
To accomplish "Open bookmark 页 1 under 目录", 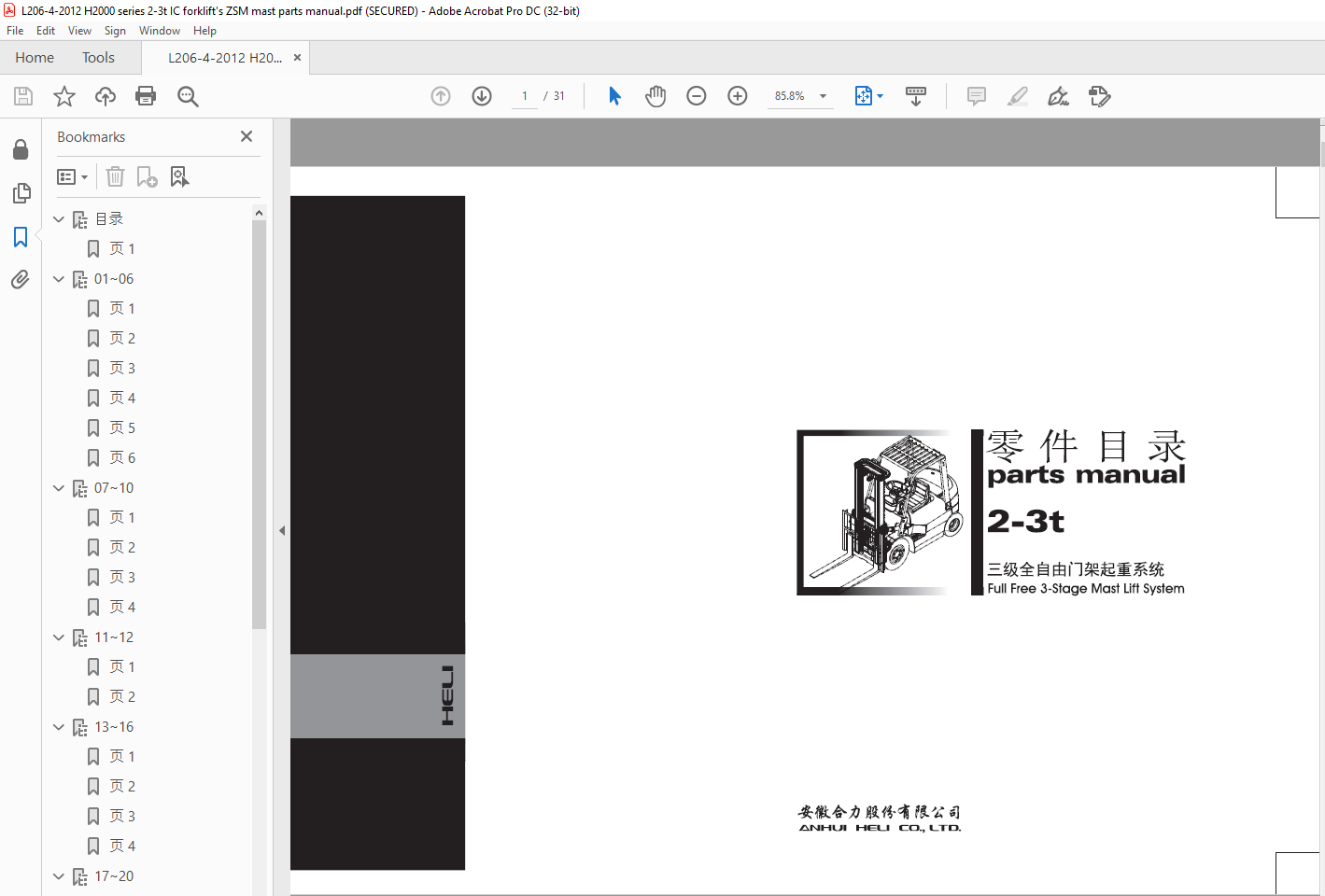I will click(x=122, y=249).
